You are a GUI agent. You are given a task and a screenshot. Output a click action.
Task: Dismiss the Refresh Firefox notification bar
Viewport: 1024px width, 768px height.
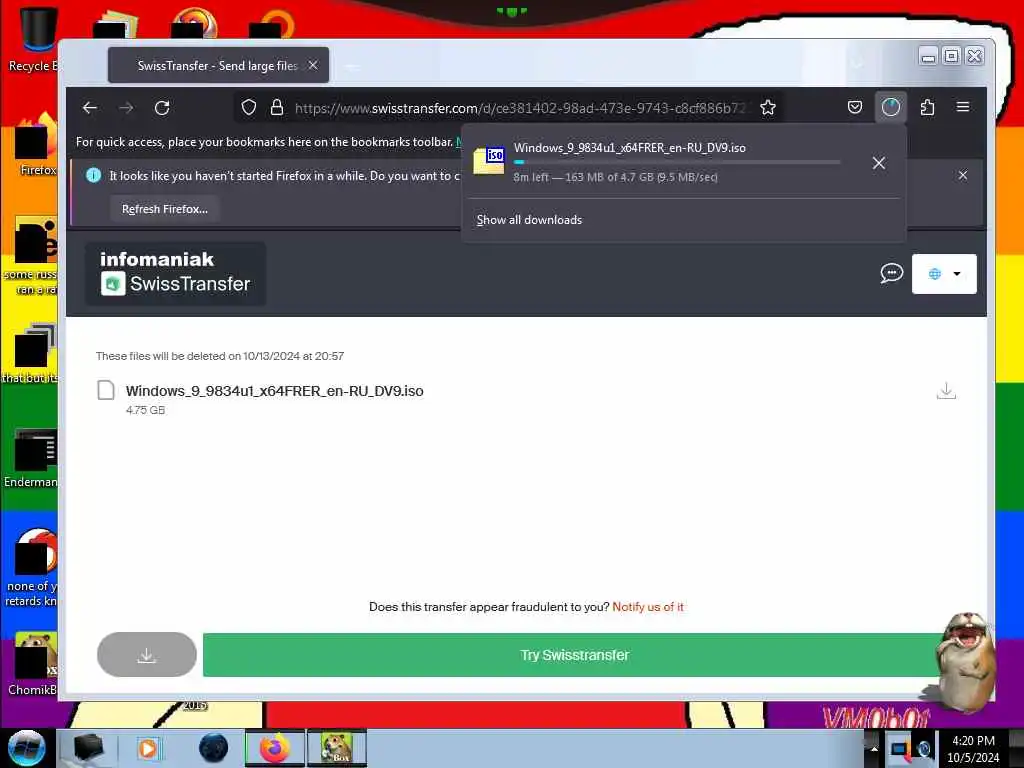pos(963,176)
